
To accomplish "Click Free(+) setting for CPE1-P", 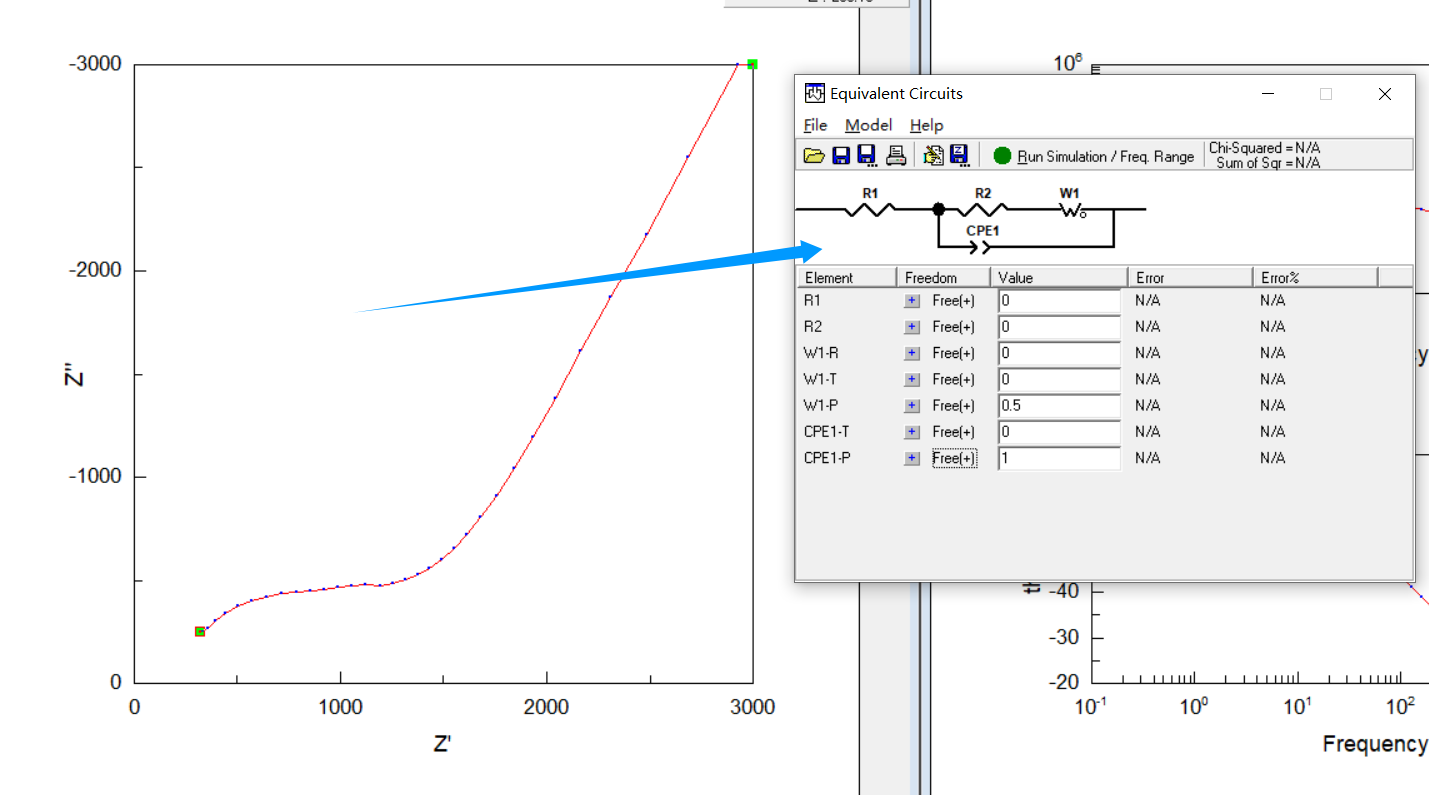I will 953,458.
